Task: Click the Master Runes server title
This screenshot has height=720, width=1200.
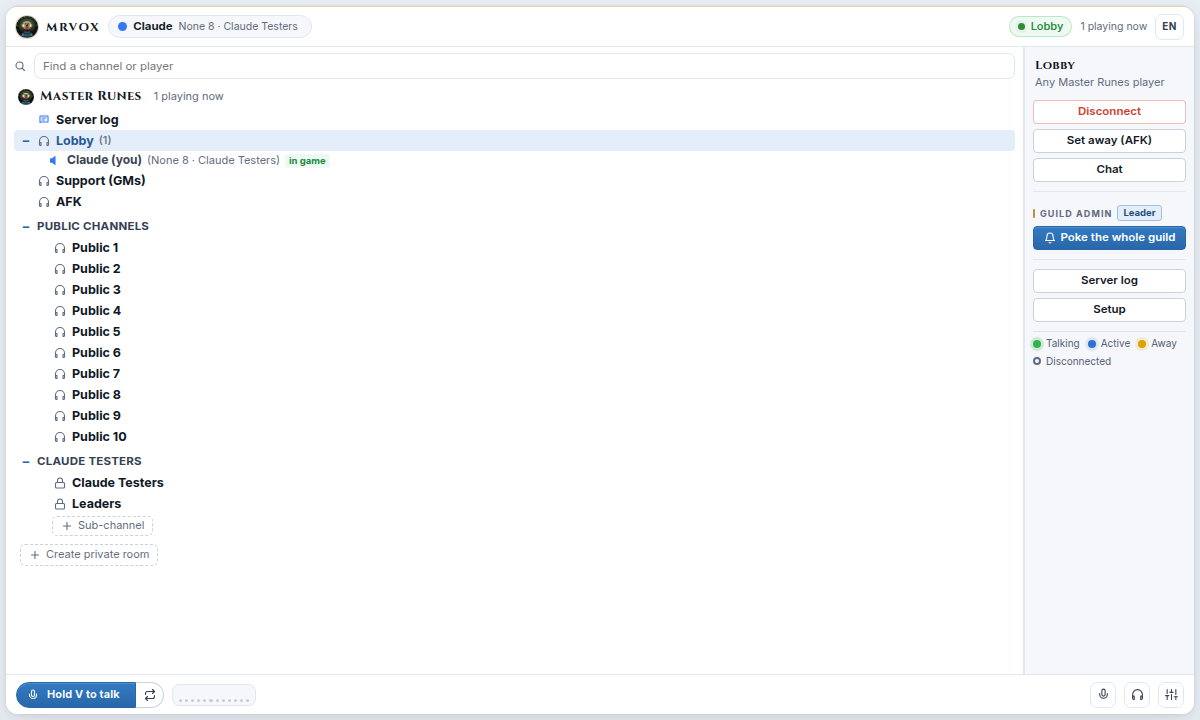Action: pos(90,97)
